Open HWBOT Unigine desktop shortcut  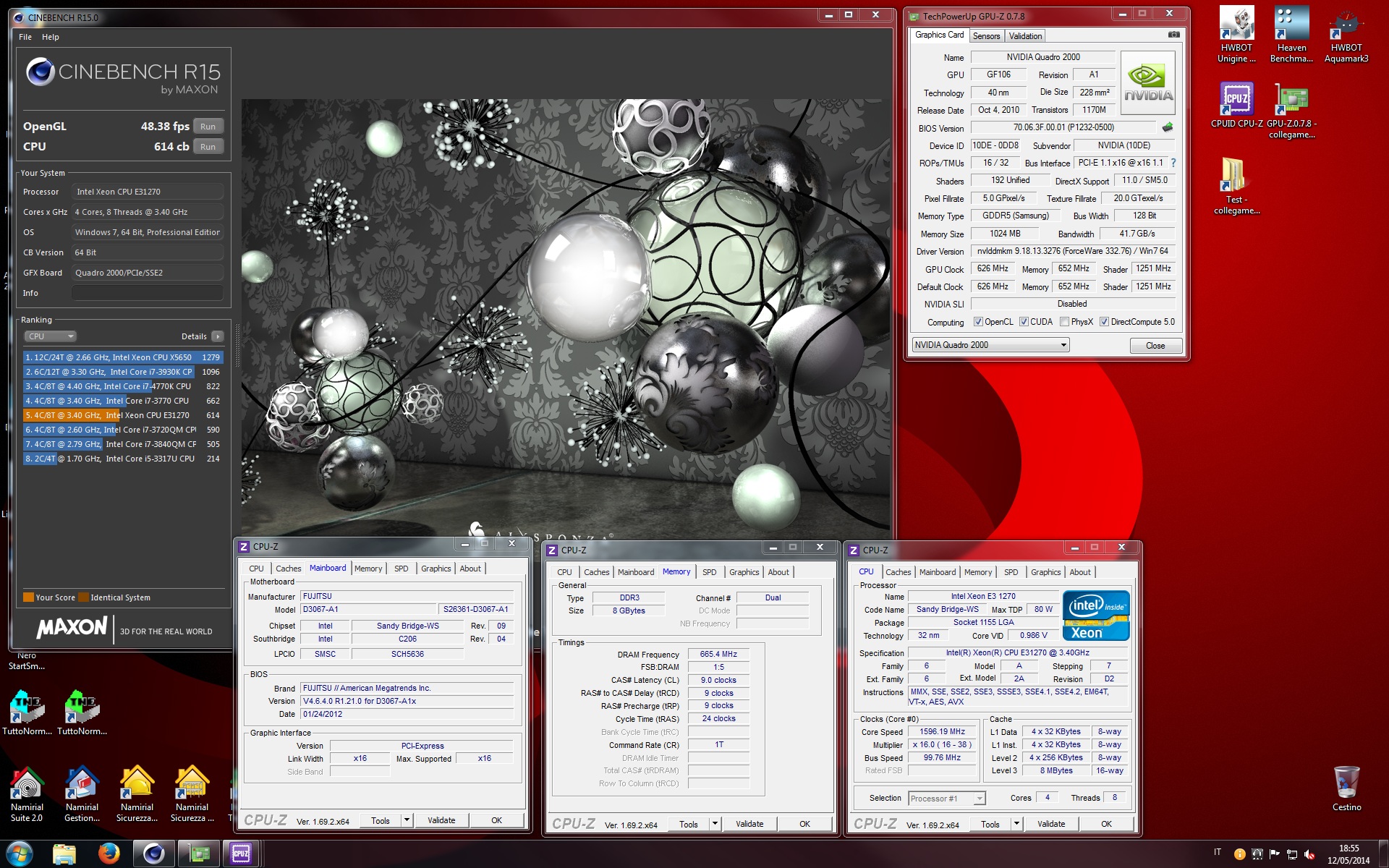coord(1236,34)
